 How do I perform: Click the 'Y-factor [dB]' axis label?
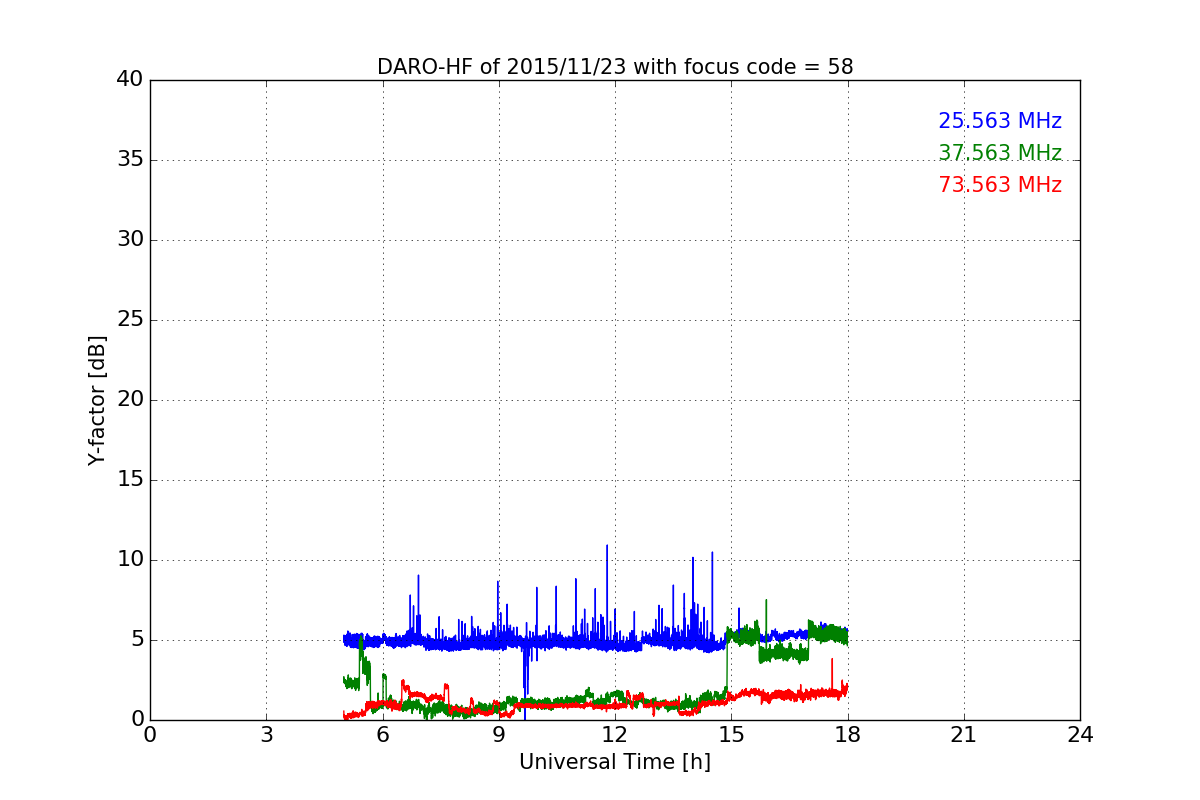click(x=97, y=400)
